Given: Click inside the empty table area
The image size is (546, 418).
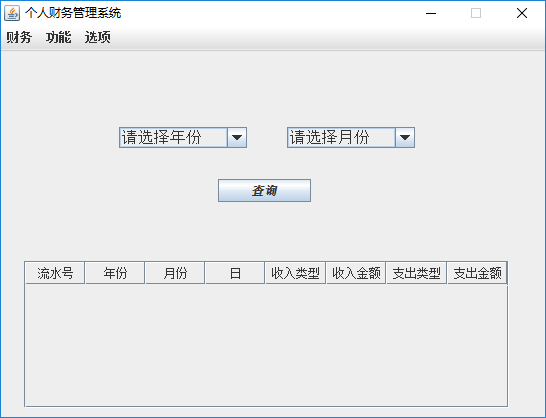Looking at the screenshot, I should click(266, 345).
